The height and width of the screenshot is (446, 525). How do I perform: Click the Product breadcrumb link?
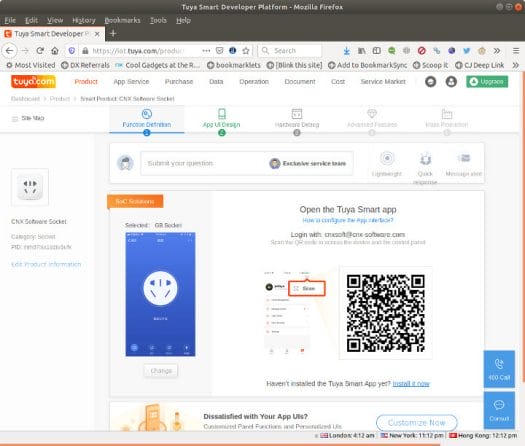click(60, 99)
